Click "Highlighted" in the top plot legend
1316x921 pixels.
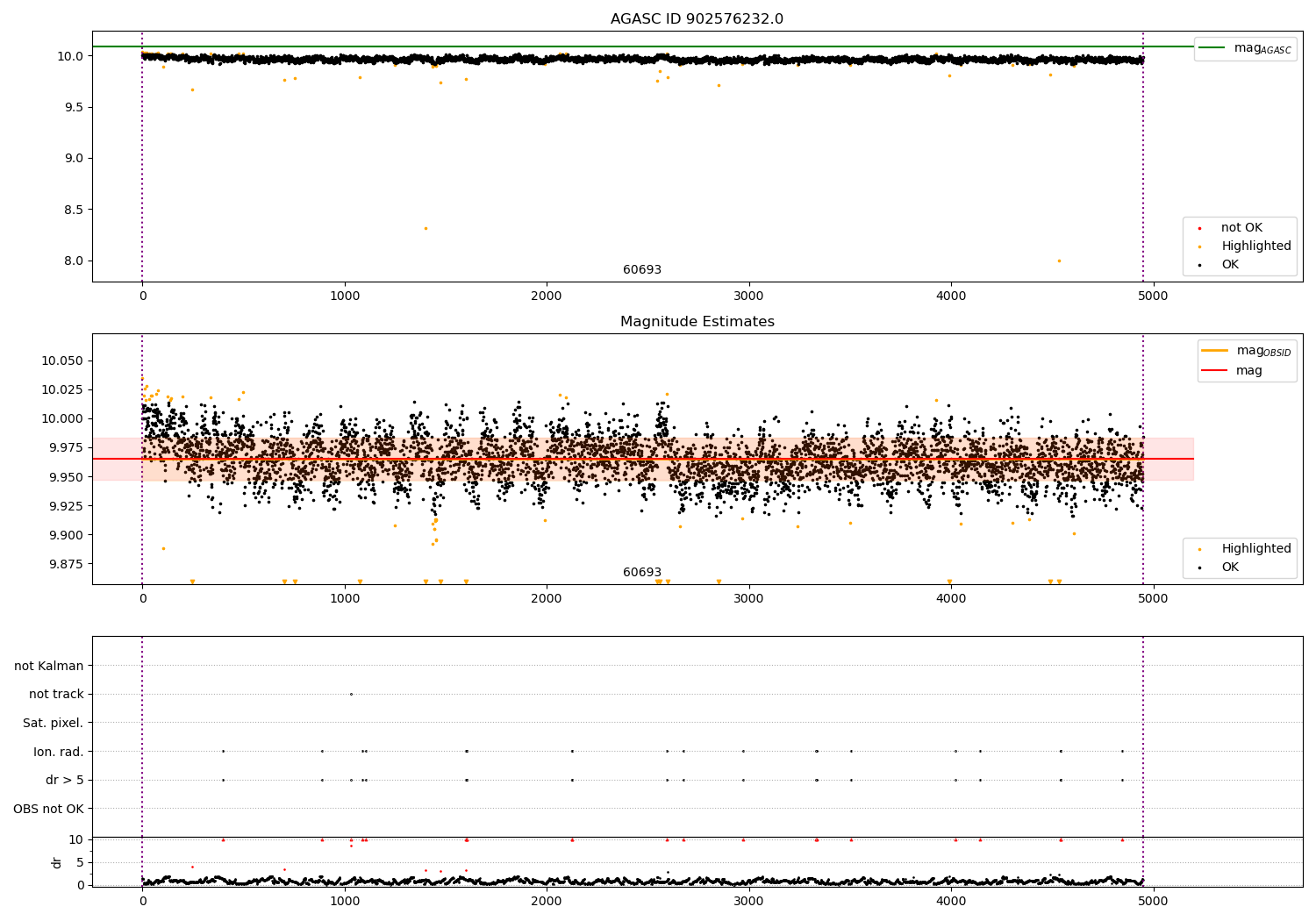pyautogui.click(x=1256, y=246)
